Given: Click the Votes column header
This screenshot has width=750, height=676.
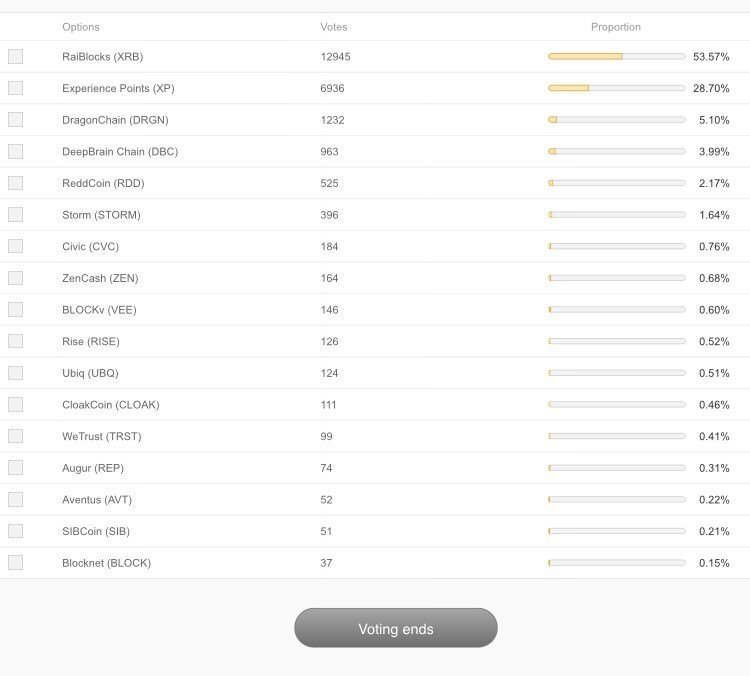Looking at the screenshot, I should tap(334, 27).
